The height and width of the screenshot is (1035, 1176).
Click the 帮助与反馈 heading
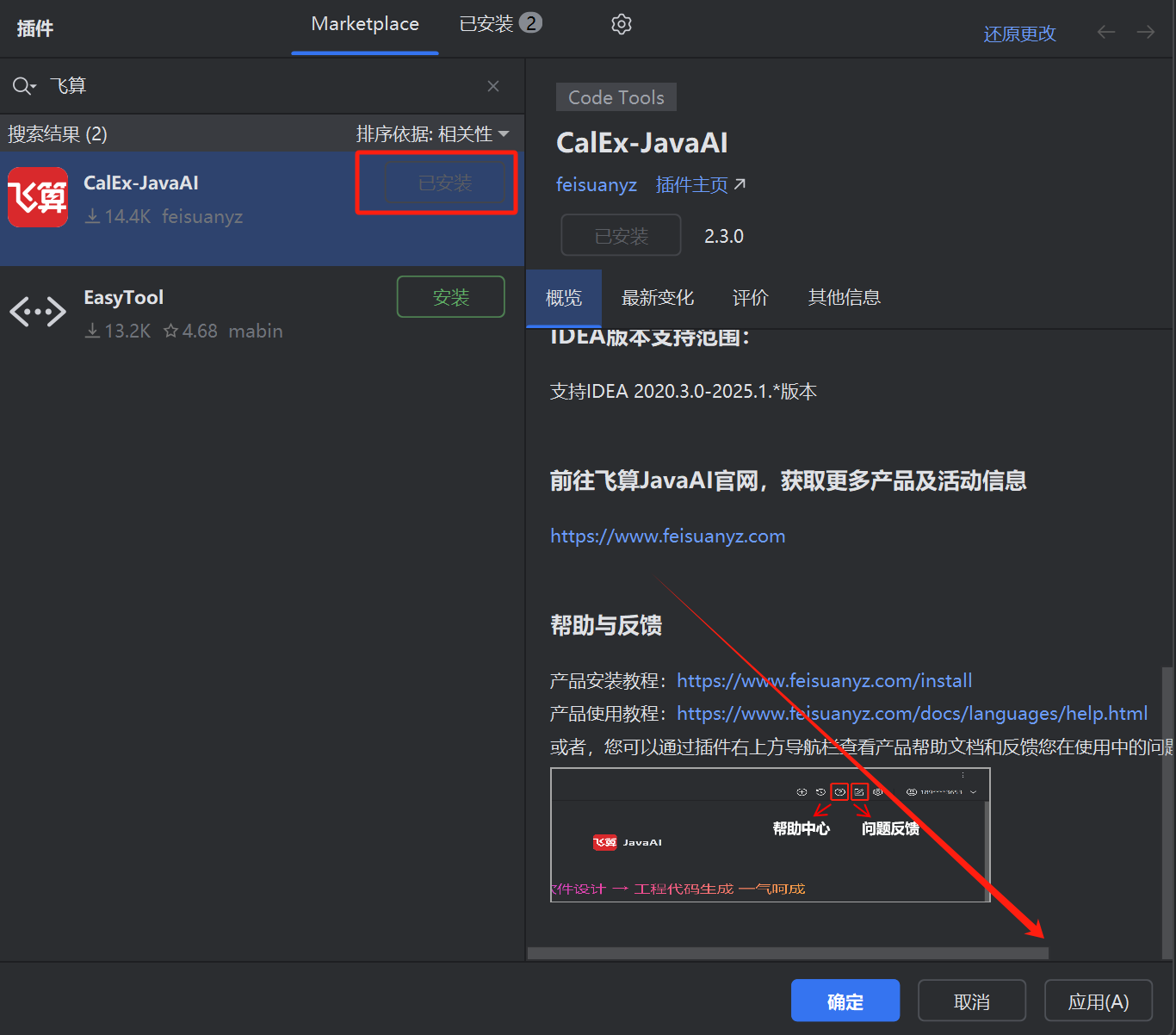(606, 626)
